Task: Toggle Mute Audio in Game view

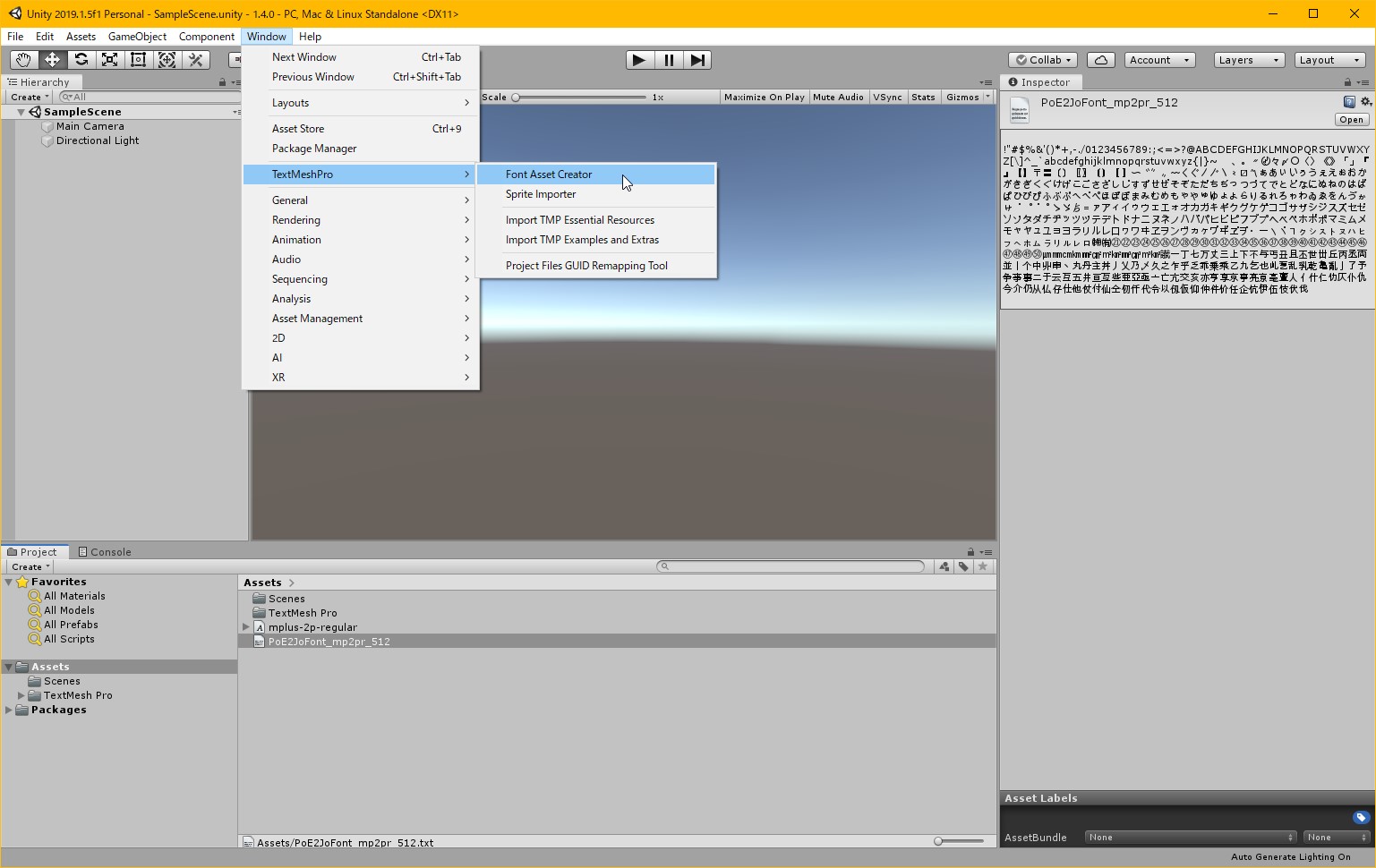Action: [838, 97]
